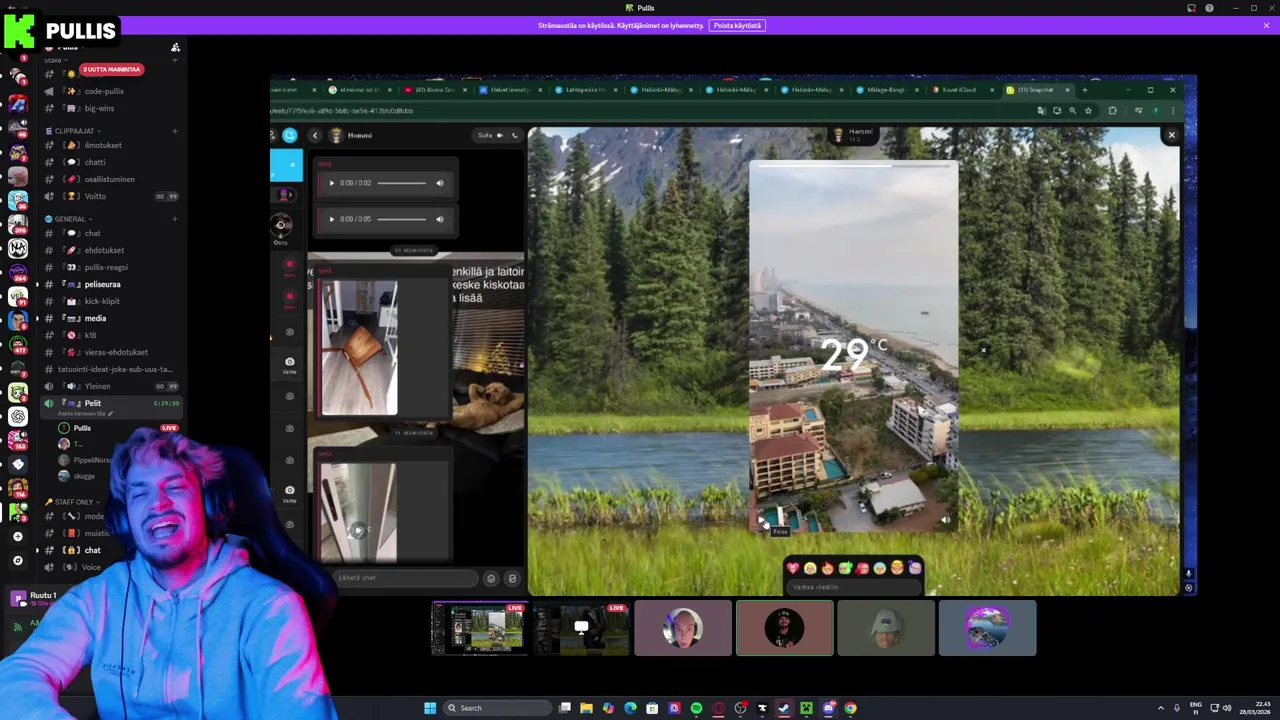Seek in the 0:05 audio progress bar
This screenshot has height=720, width=1280.
pyautogui.click(x=402, y=219)
